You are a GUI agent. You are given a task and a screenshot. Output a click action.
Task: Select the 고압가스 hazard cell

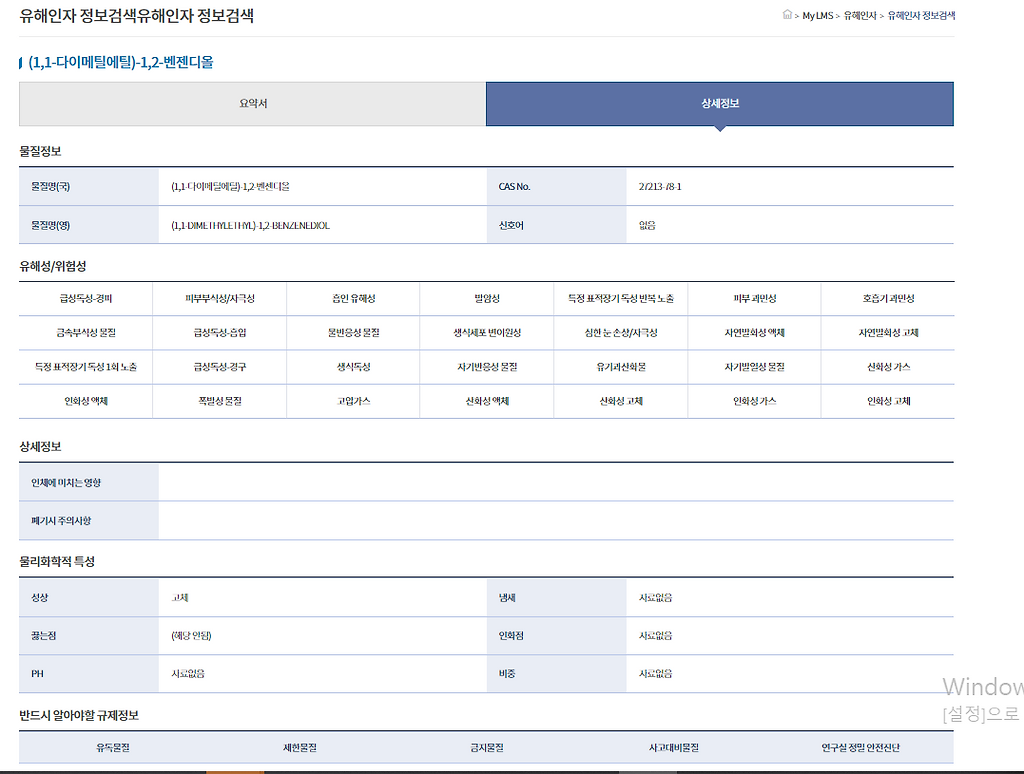tap(353, 401)
